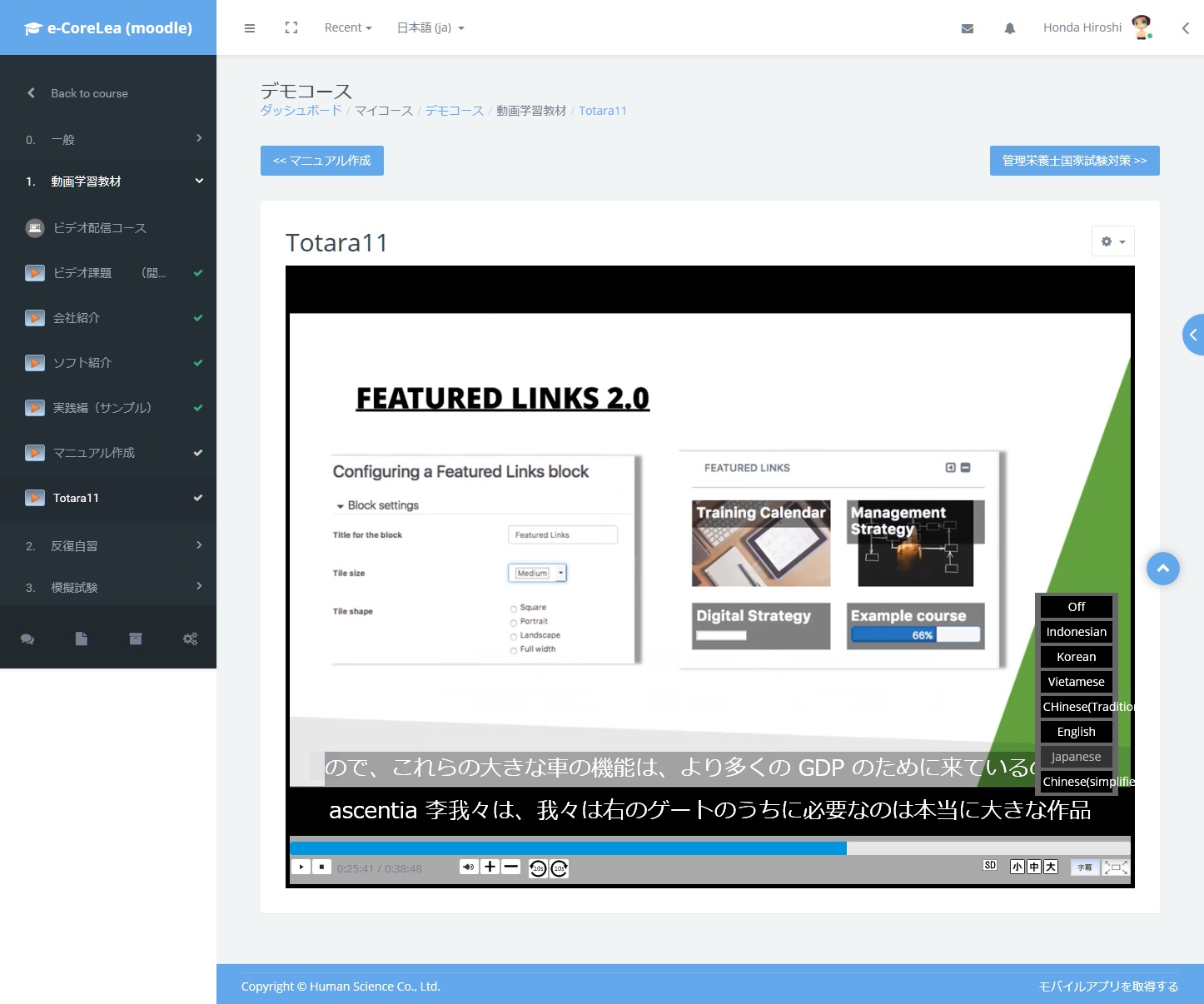Open the Recent dropdown menu
This screenshot has width=1204, height=1004.
click(x=348, y=27)
